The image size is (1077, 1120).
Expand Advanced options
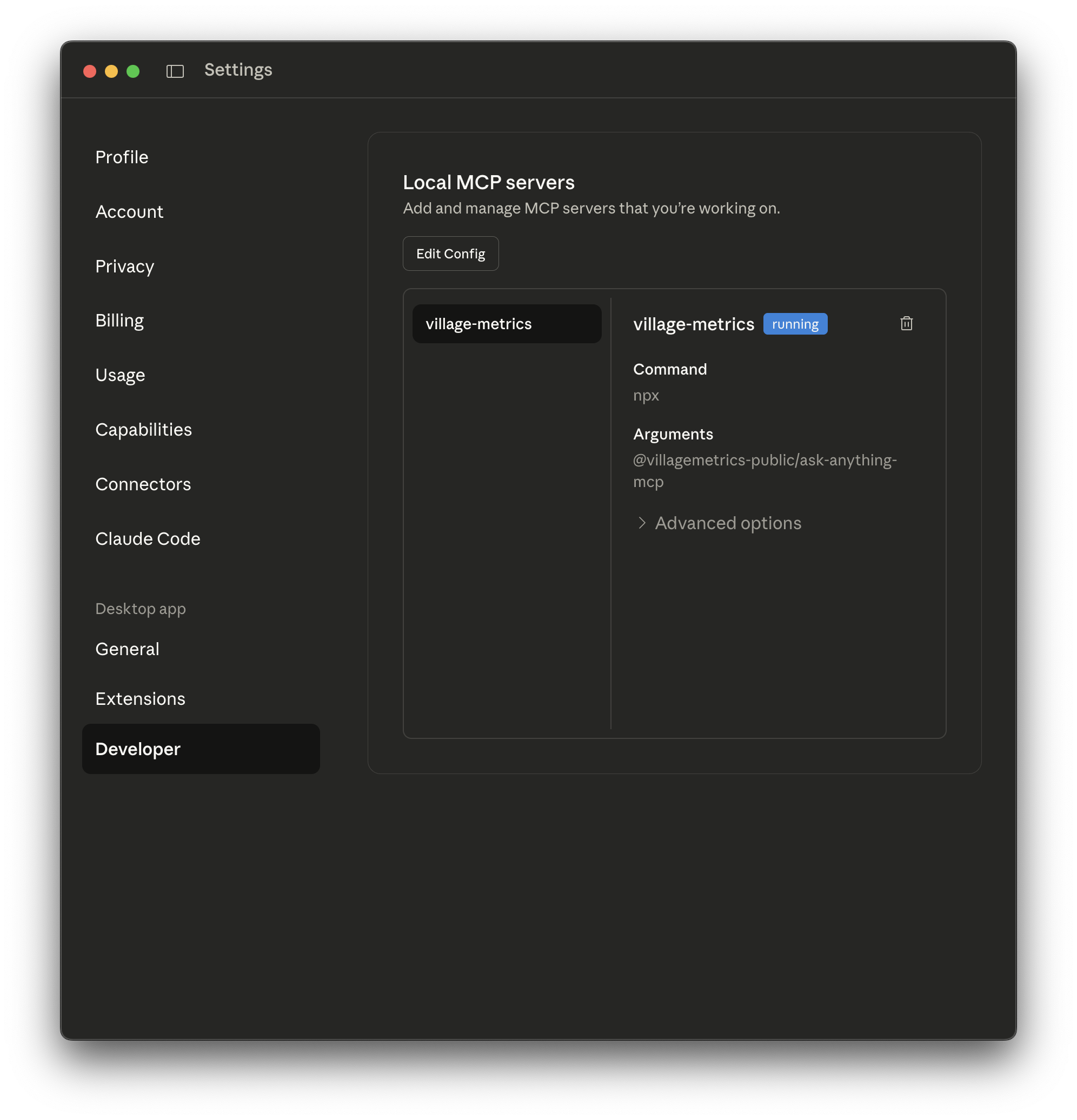pyautogui.click(x=727, y=523)
